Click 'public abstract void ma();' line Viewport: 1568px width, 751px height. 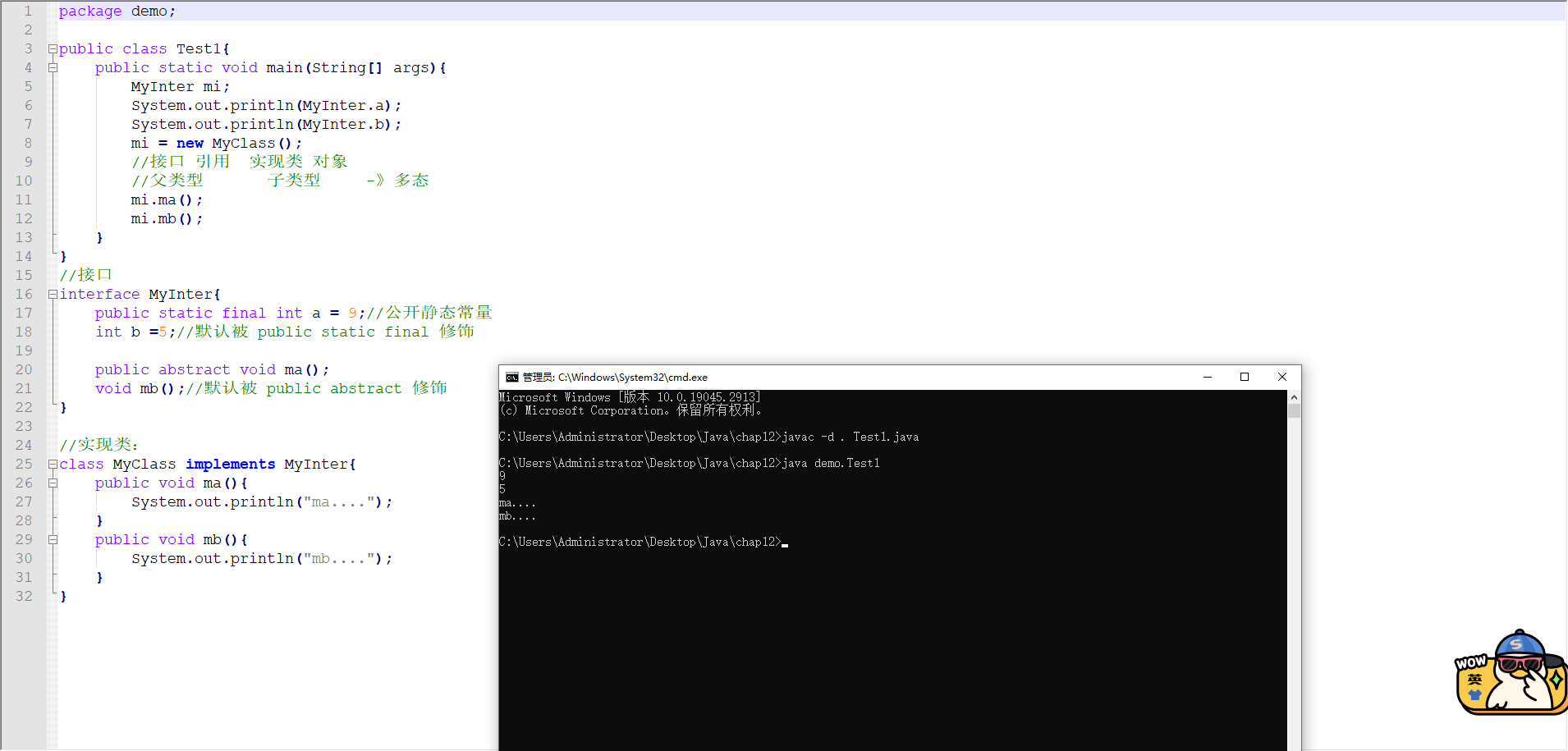tap(212, 370)
